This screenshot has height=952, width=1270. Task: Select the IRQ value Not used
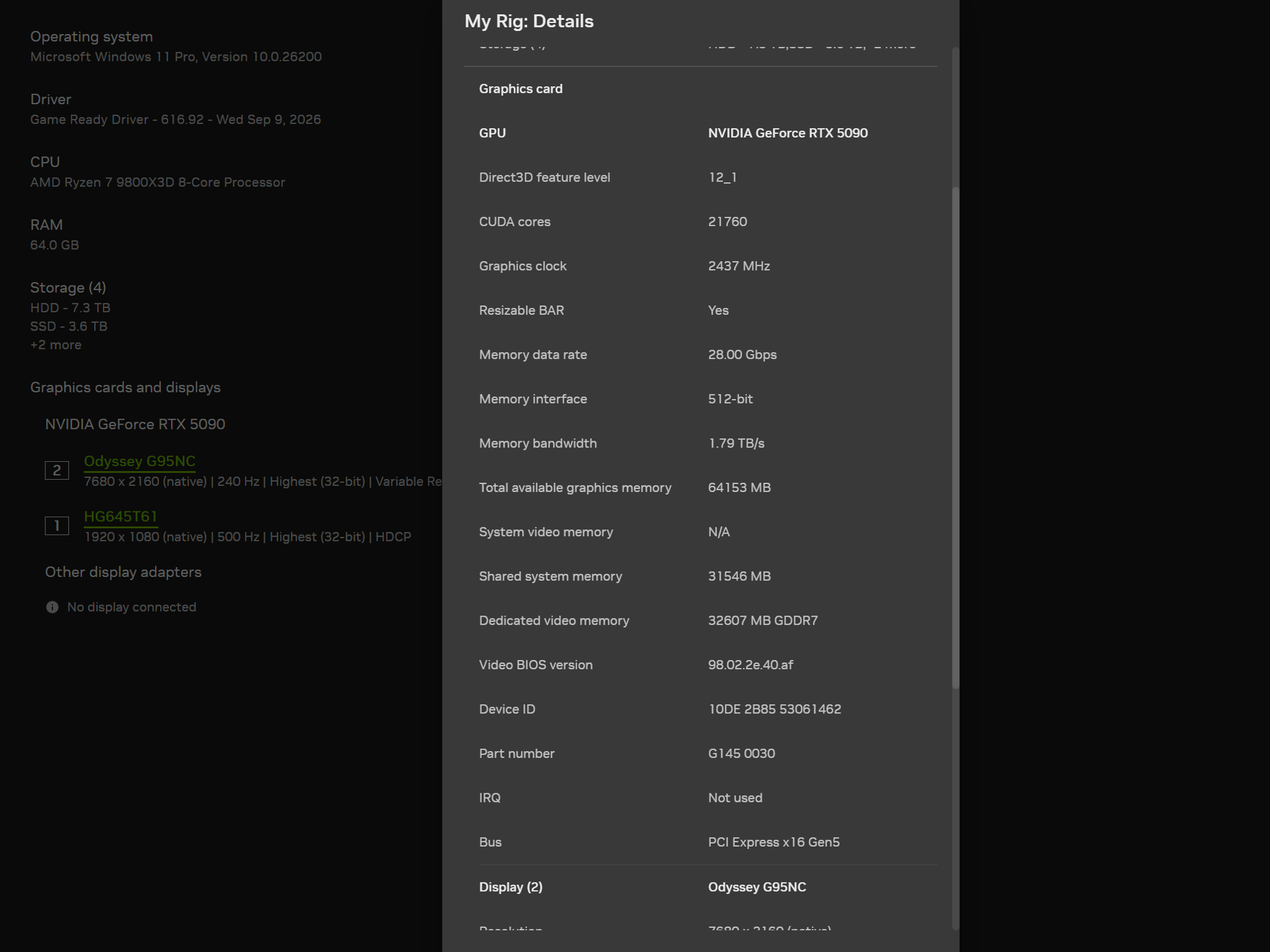pos(735,798)
